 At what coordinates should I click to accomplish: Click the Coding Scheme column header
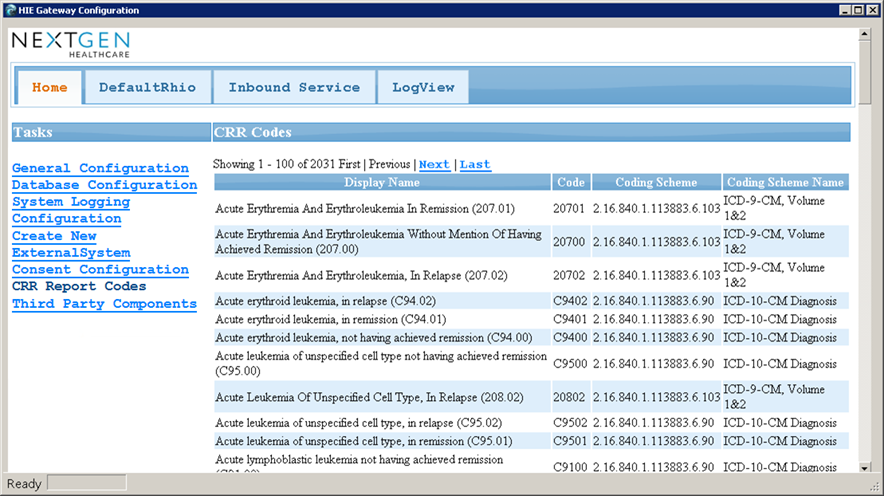[656, 182]
